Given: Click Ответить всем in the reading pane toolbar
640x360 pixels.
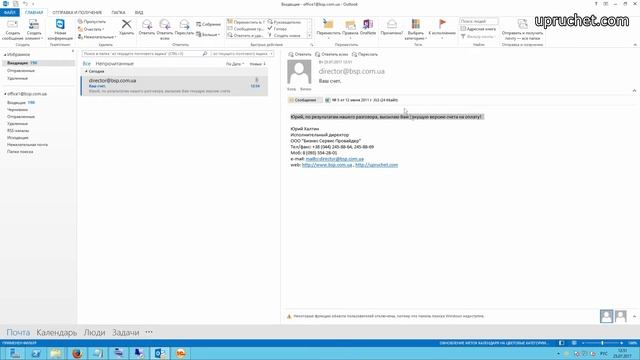Looking at the screenshot, I should click(x=331, y=54).
